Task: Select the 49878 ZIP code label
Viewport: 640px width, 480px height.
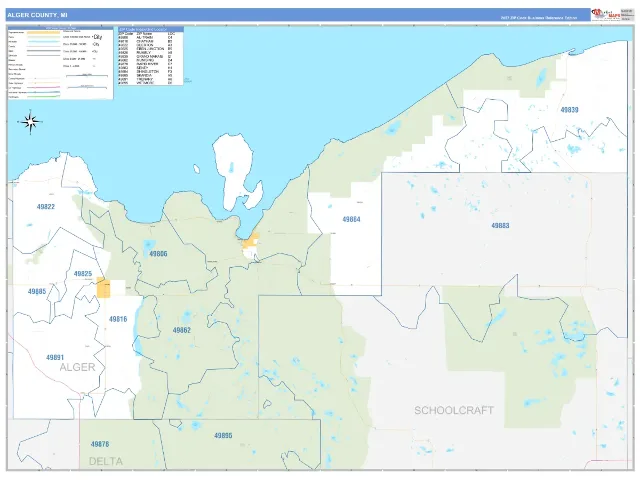Action: click(100, 444)
